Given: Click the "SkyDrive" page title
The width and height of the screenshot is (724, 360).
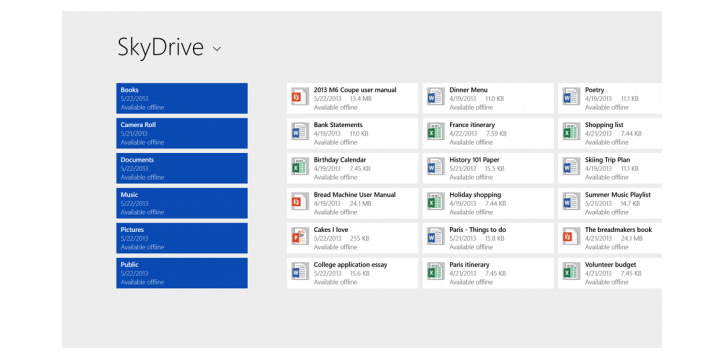Looking at the screenshot, I should 161,48.
